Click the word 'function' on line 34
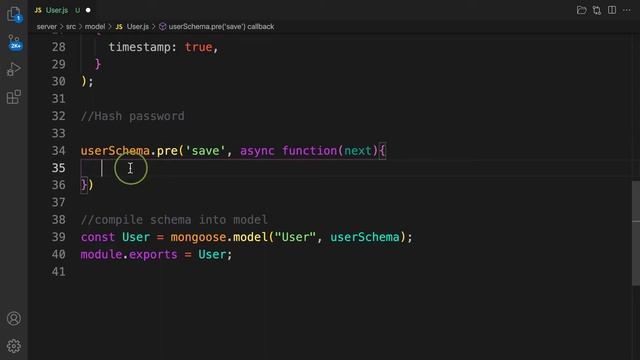Image resolution: width=640 pixels, height=360 pixels. [x=309, y=151]
